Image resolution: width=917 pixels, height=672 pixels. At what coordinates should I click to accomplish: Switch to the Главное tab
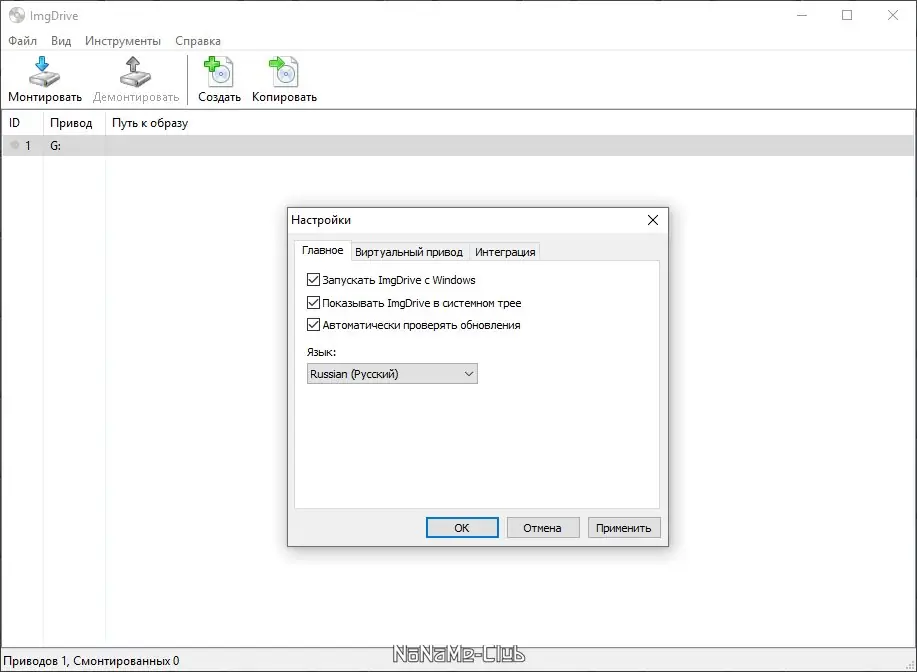(x=322, y=250)
